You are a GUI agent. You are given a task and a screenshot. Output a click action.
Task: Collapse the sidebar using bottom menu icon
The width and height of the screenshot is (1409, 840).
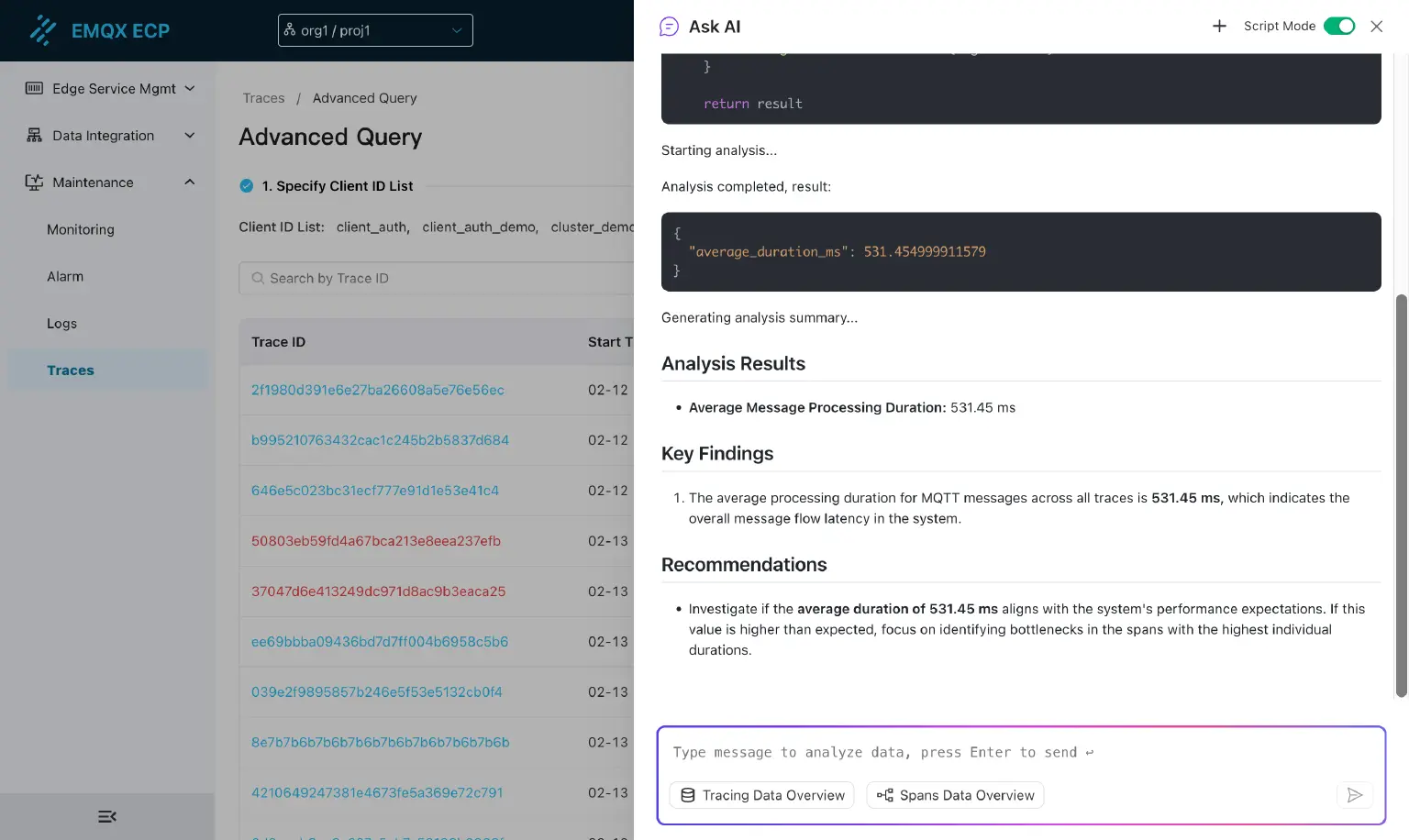click(x=107, y=816)
